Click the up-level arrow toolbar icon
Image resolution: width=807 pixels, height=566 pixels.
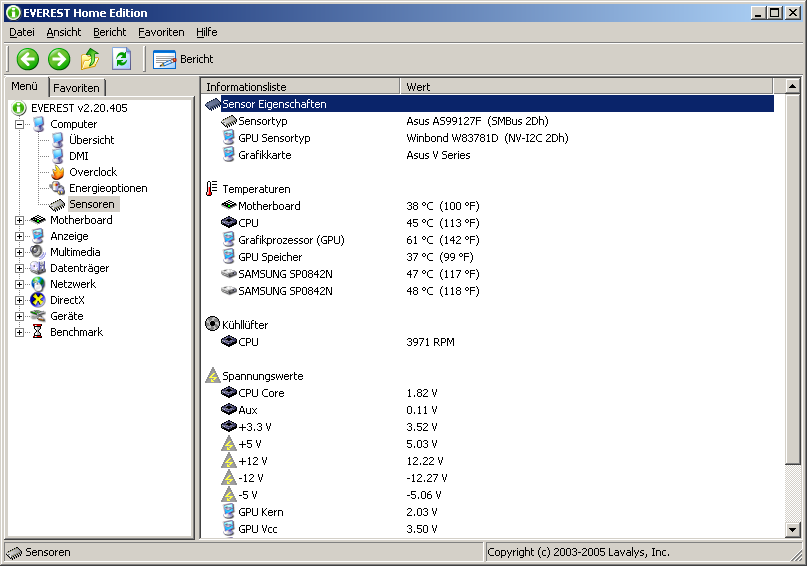coord(90,59)
